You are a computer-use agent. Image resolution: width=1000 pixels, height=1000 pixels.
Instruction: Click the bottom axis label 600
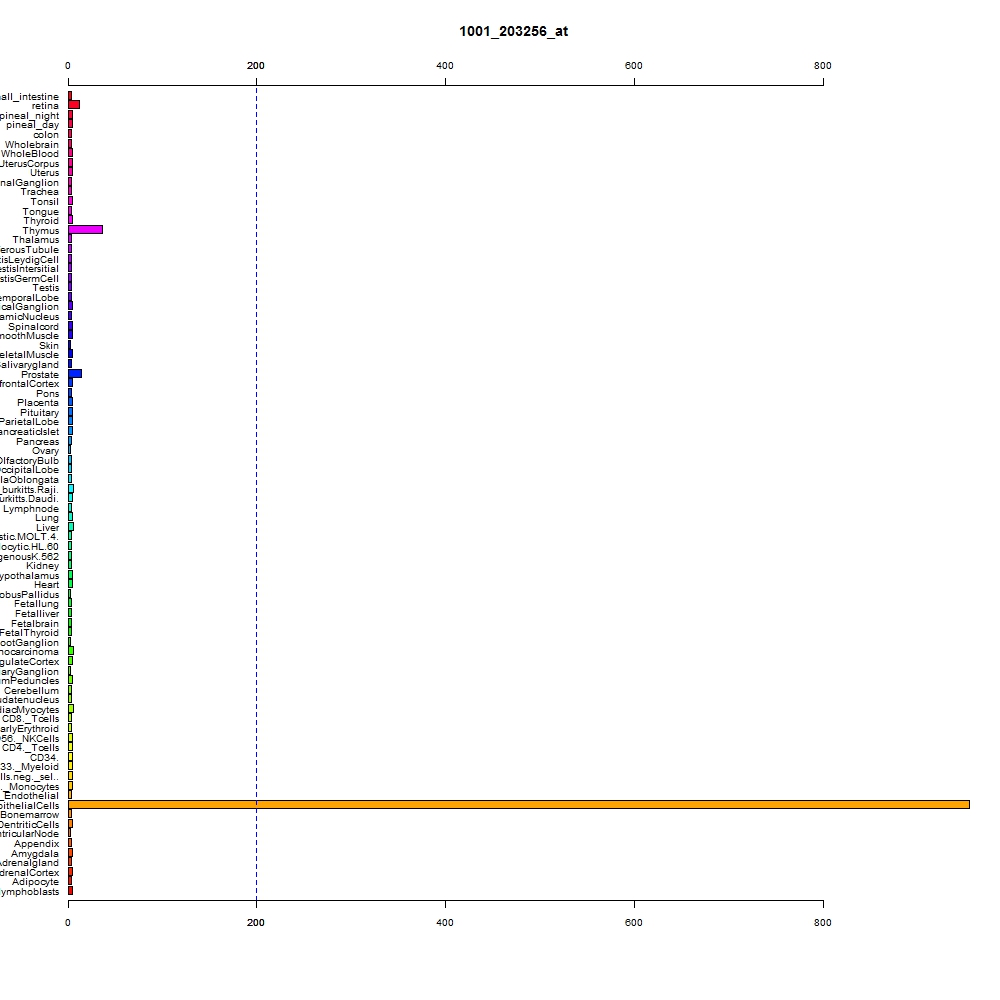(633, 922)
